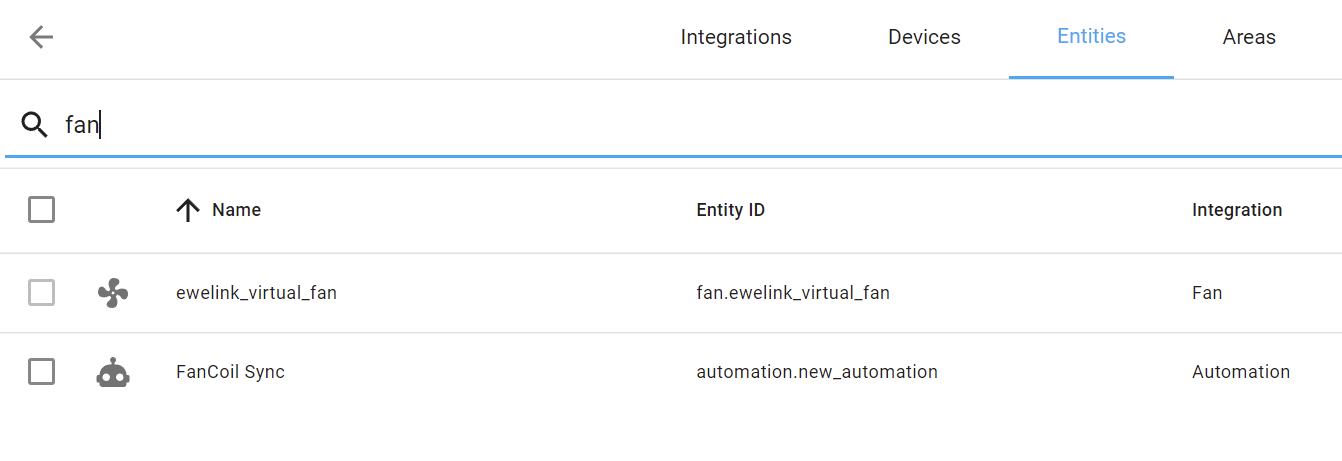Switch to the Integrations tab
Image resolution: width=1342 pixels, height=461 pixels.
pos(736,38)
